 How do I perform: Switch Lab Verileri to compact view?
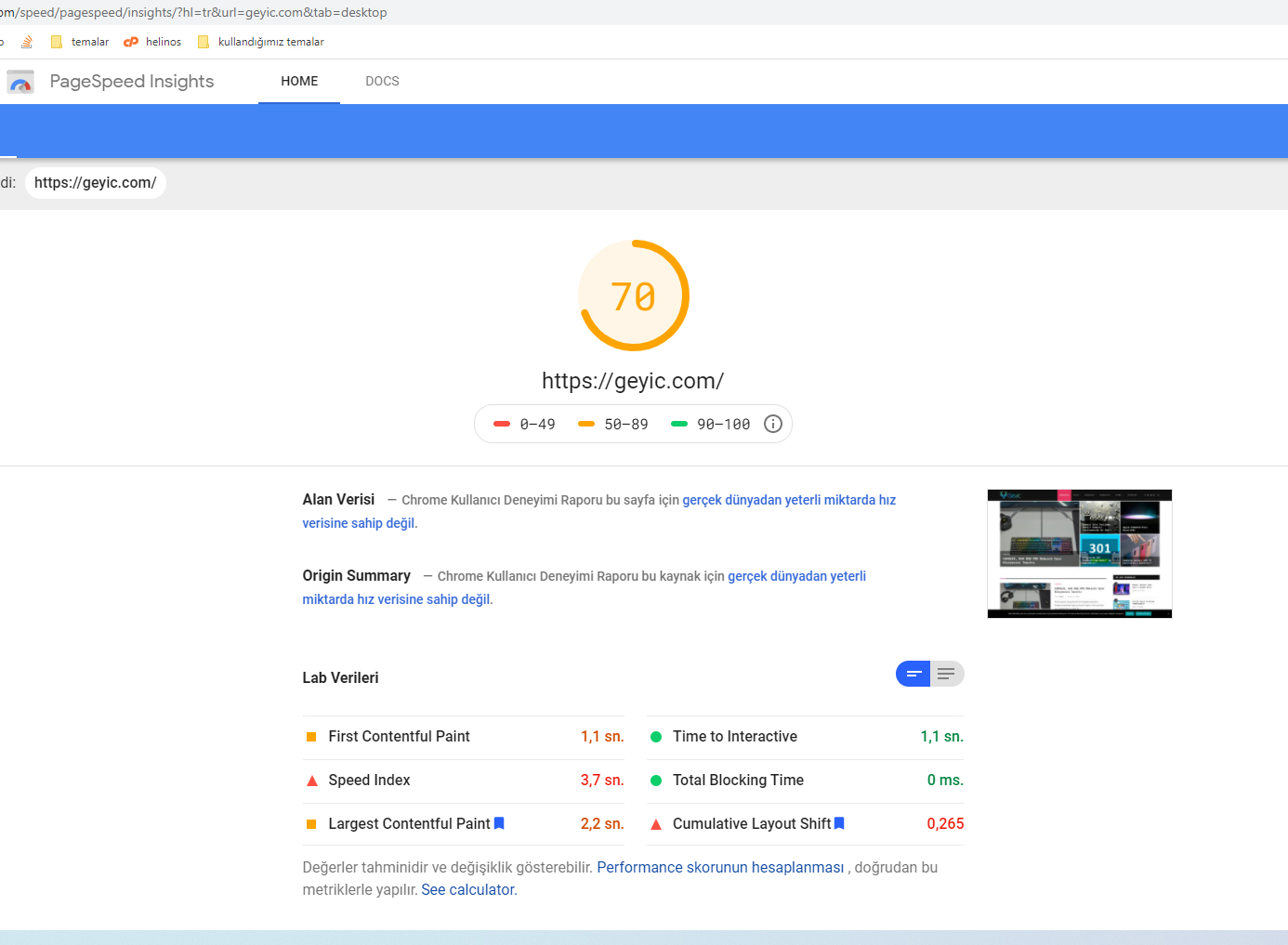[913, 674]
